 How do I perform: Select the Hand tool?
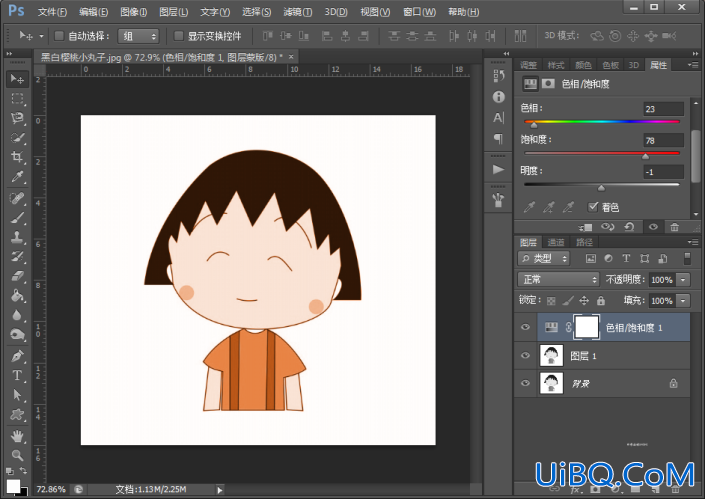[x=17, y=436]
